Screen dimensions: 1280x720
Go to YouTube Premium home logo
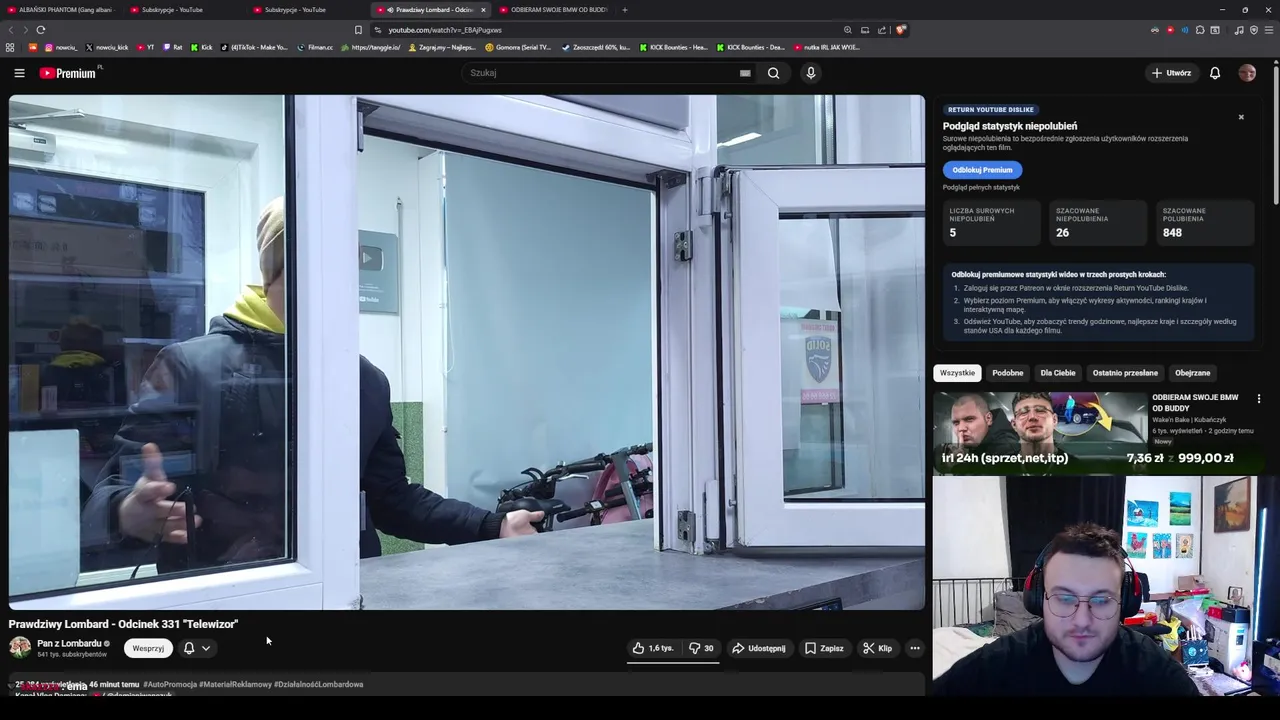pos(70,73)
